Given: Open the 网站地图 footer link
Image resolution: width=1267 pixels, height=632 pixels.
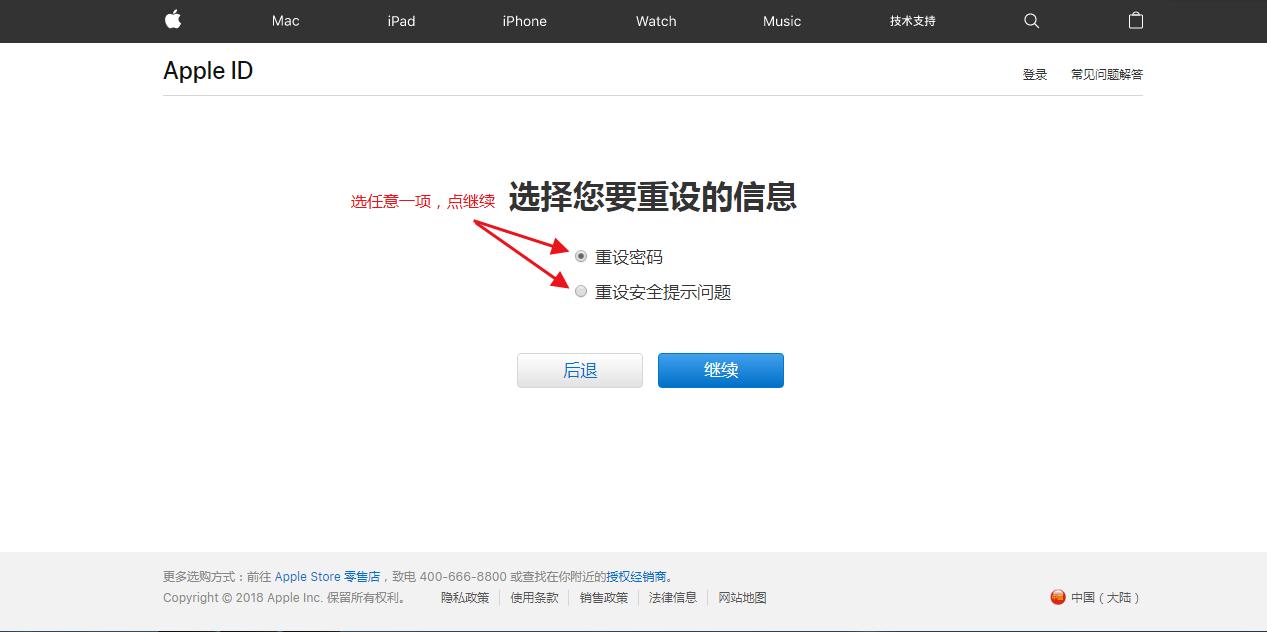Looking at the screenshot, I should [742, 598].
